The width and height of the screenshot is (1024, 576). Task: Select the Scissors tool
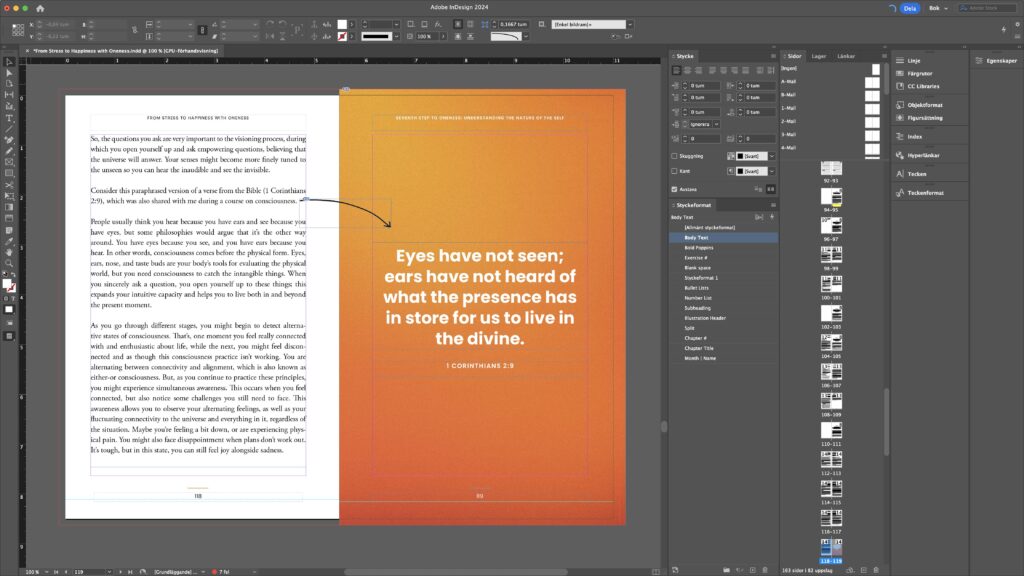pyautogui.click(x=9, y=185)
